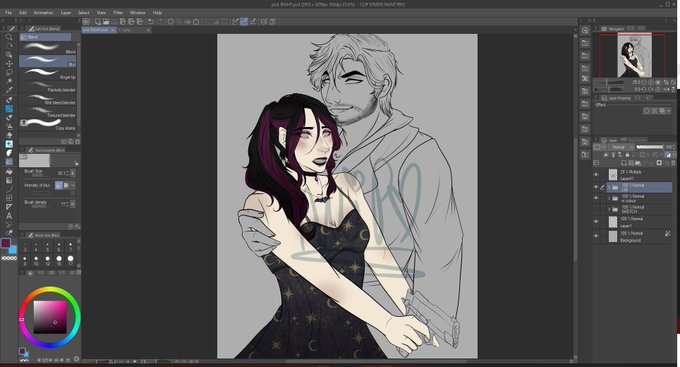Open the Filter menu
680x367 pixels.
[118, 13]
